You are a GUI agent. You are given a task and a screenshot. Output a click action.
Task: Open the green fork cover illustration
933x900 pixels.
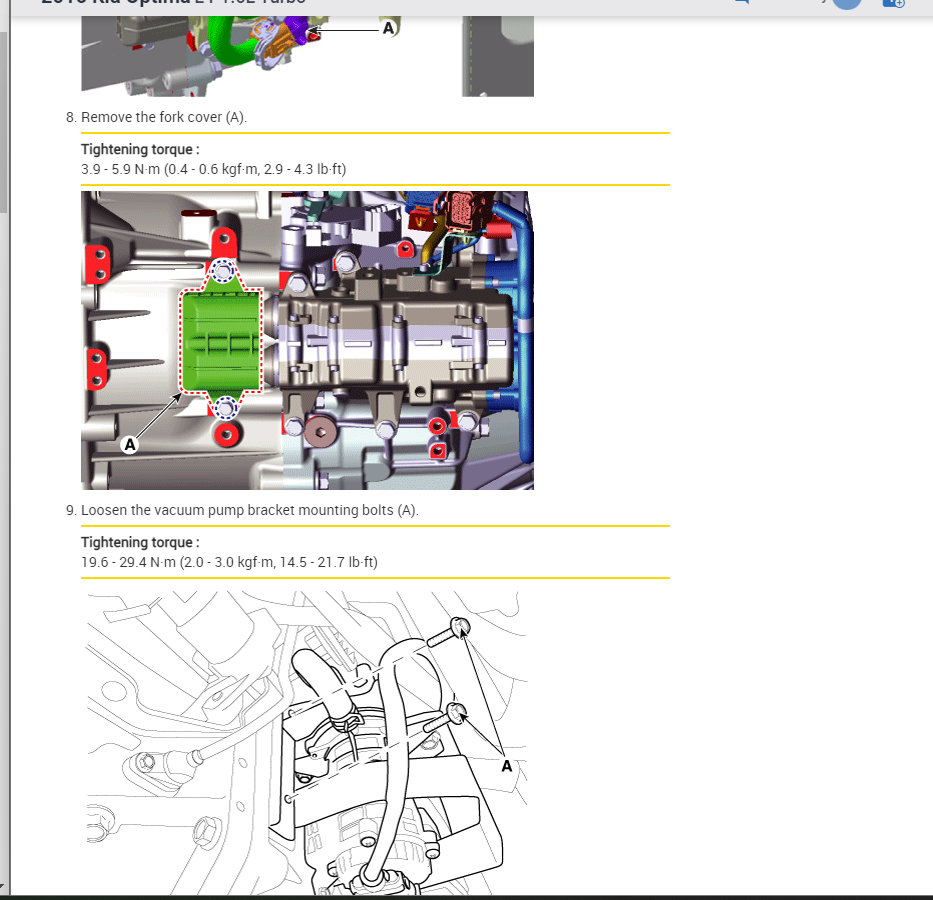pyautogui.click(x=307, y=340)
